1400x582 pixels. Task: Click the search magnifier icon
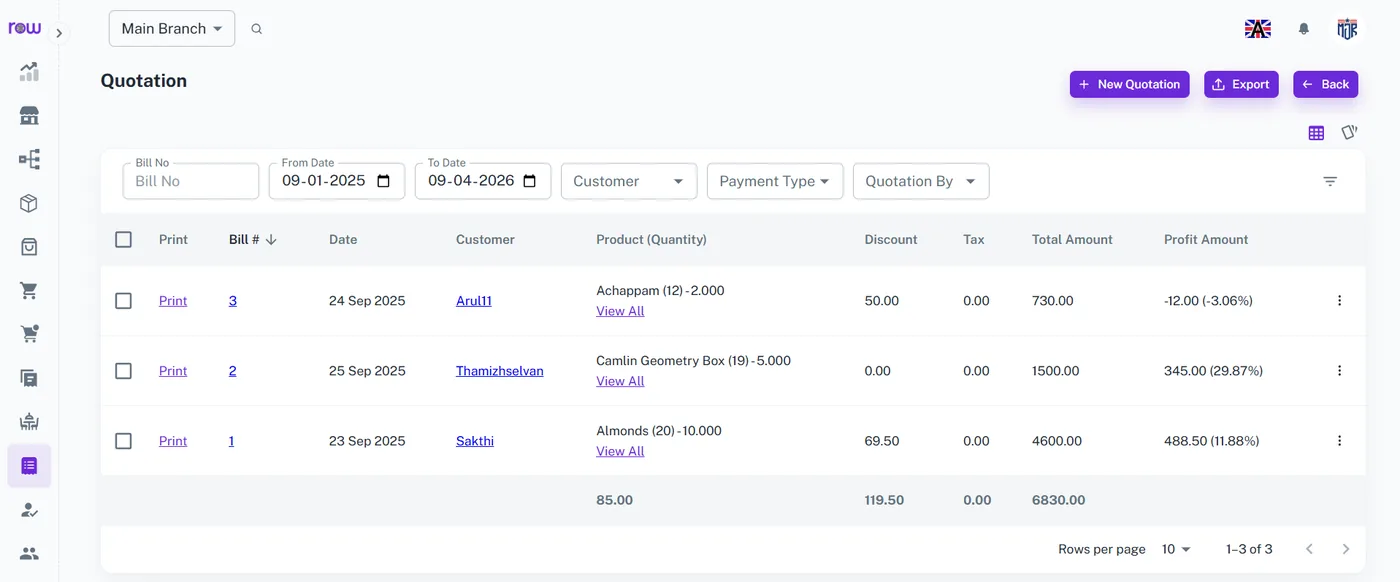click(257, 29)
